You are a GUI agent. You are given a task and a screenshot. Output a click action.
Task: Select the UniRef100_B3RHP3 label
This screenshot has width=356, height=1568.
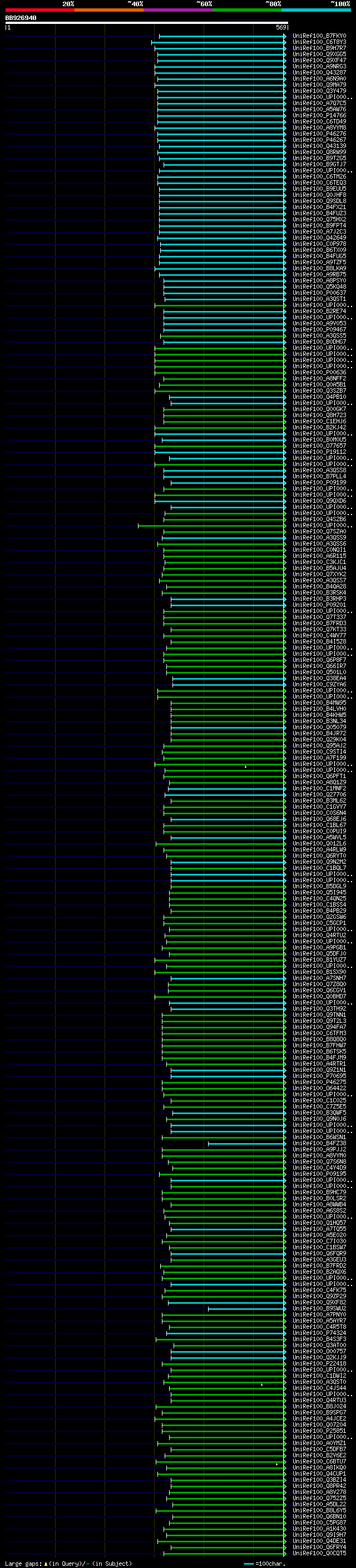click(x=319, y=599)
